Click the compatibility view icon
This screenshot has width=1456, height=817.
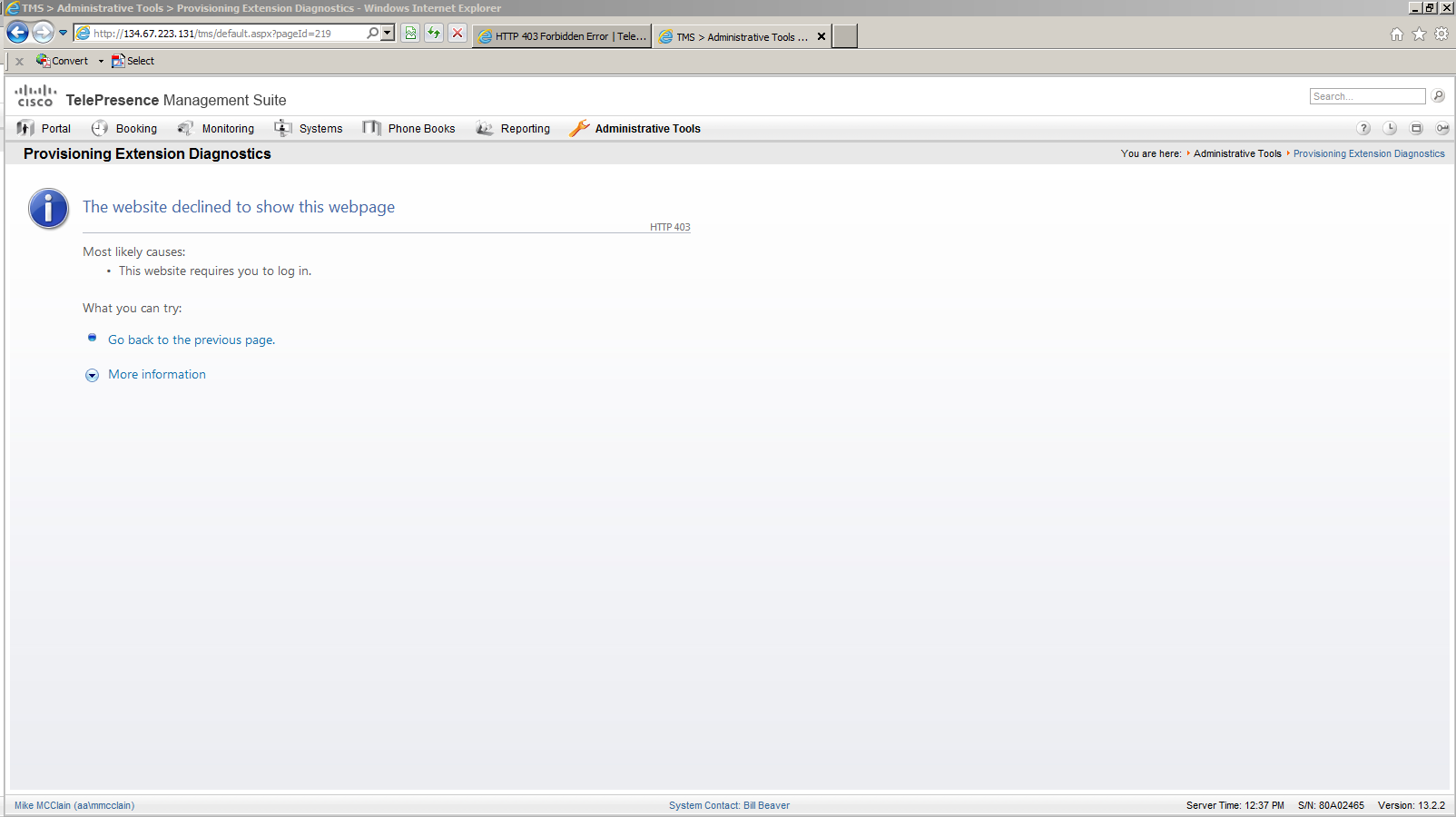tap(410, 34)
